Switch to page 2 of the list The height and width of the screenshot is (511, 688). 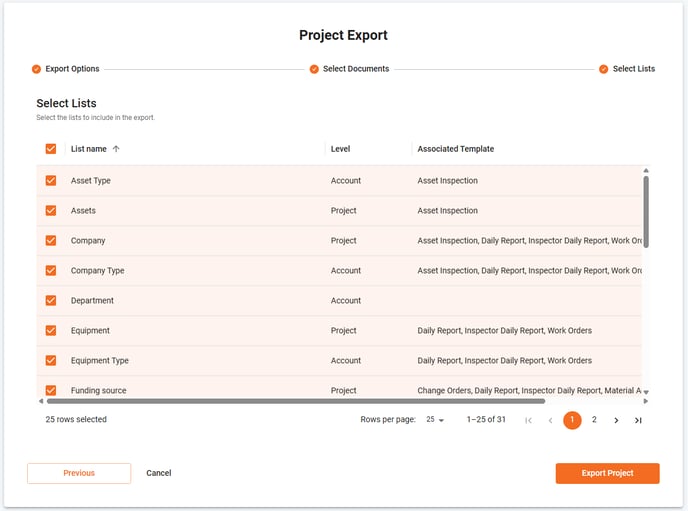tap(594, 420)
